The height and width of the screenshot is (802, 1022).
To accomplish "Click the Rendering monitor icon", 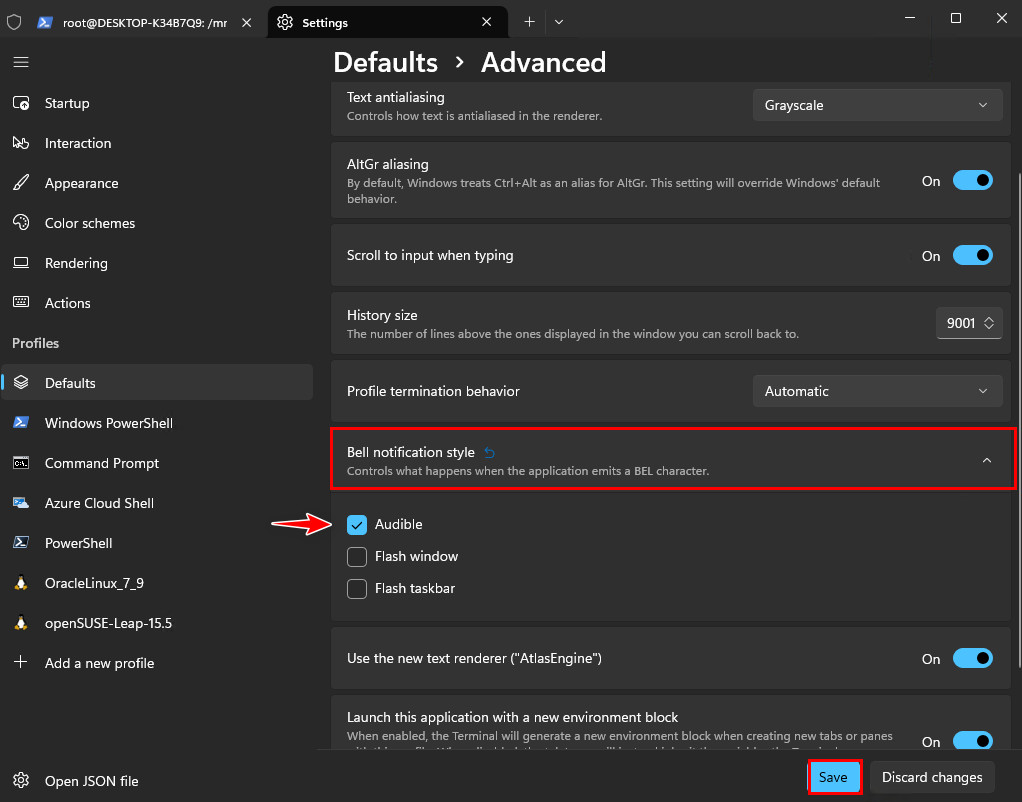I will 21,262.
